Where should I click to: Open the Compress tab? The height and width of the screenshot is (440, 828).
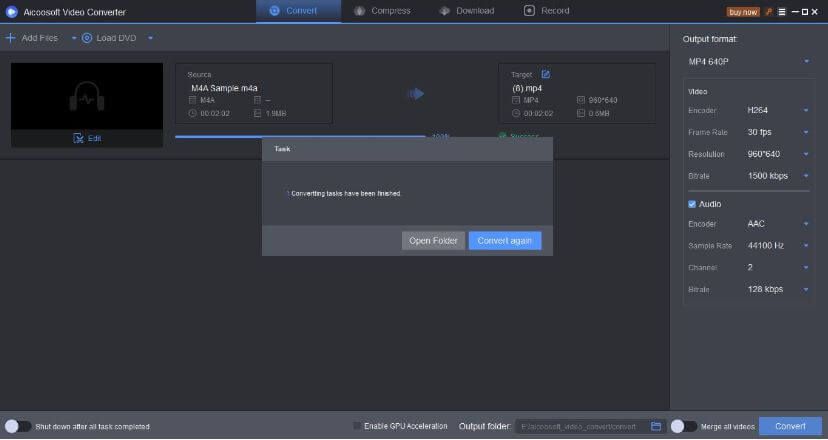click(x=382, y=11)
